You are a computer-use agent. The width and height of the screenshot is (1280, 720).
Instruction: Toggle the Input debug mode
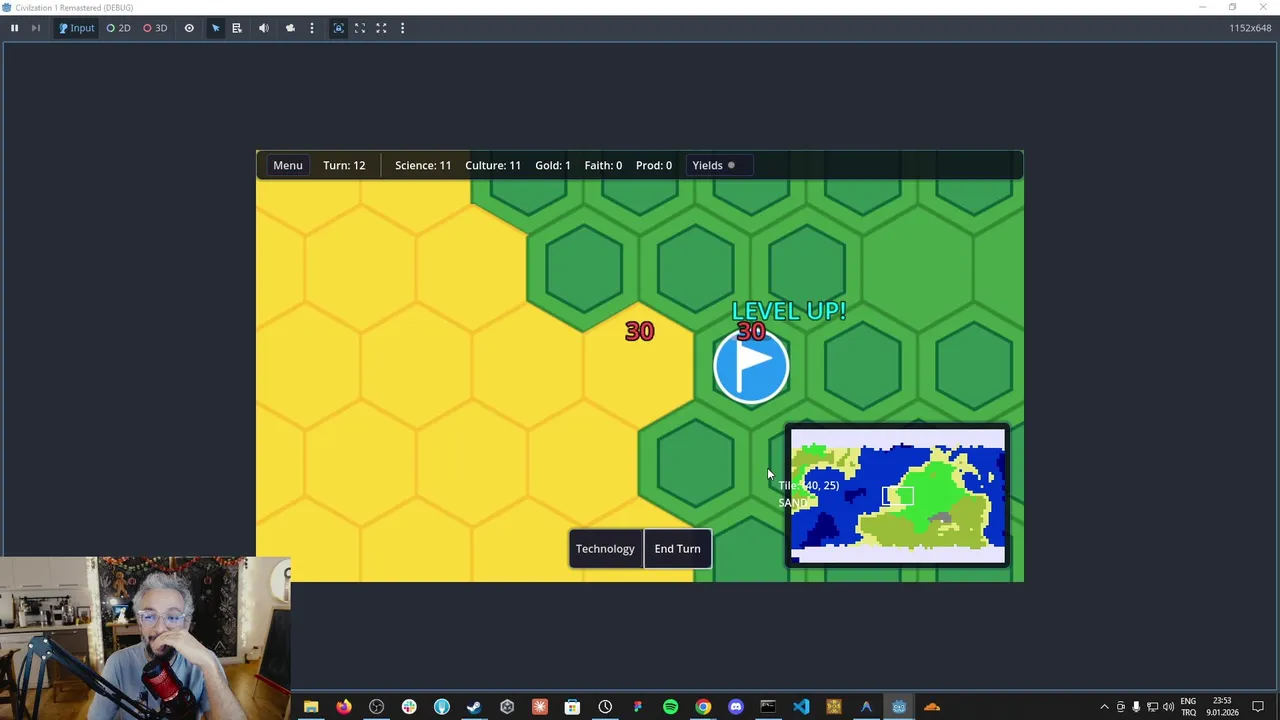pos(76,28)
